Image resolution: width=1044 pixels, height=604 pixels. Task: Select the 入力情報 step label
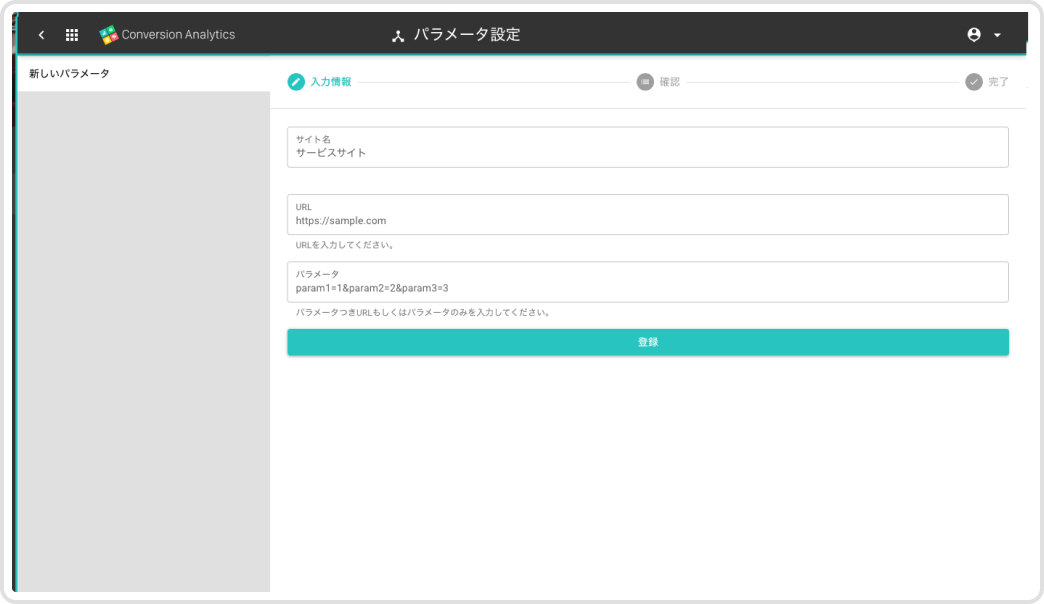(x=331, y=82)
